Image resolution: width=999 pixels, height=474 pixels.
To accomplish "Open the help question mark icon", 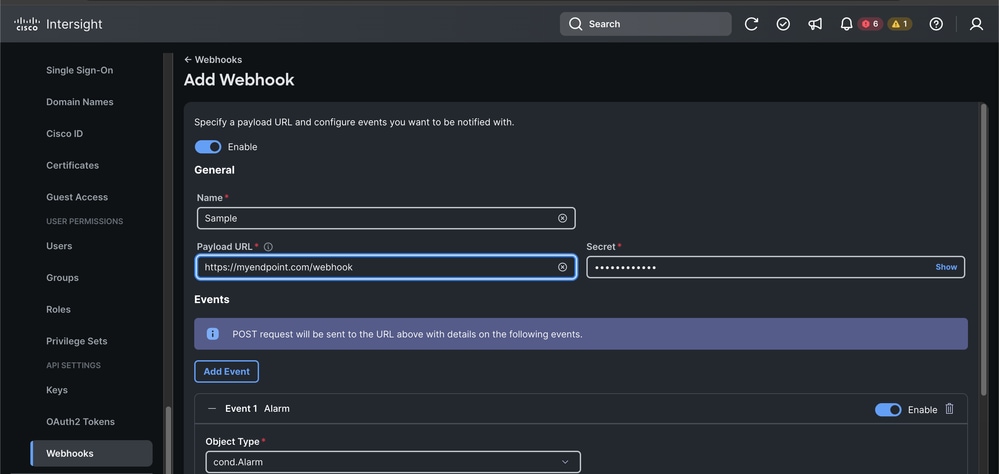I will point(936,24).
